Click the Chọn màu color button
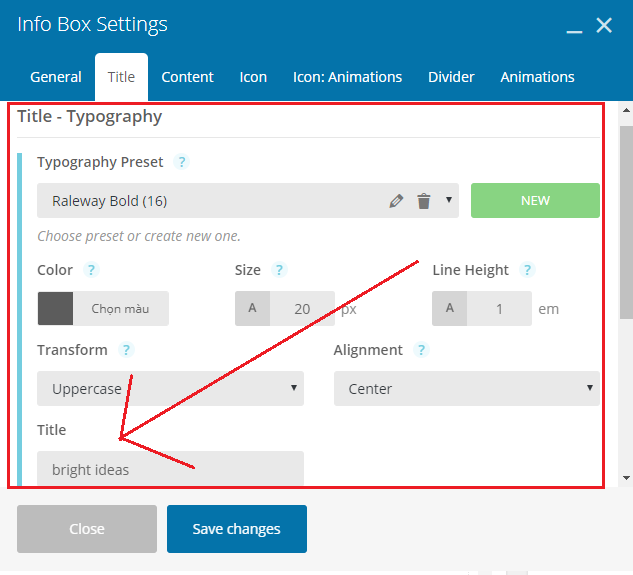The image size is (633, 575). (x=121, y=308)
